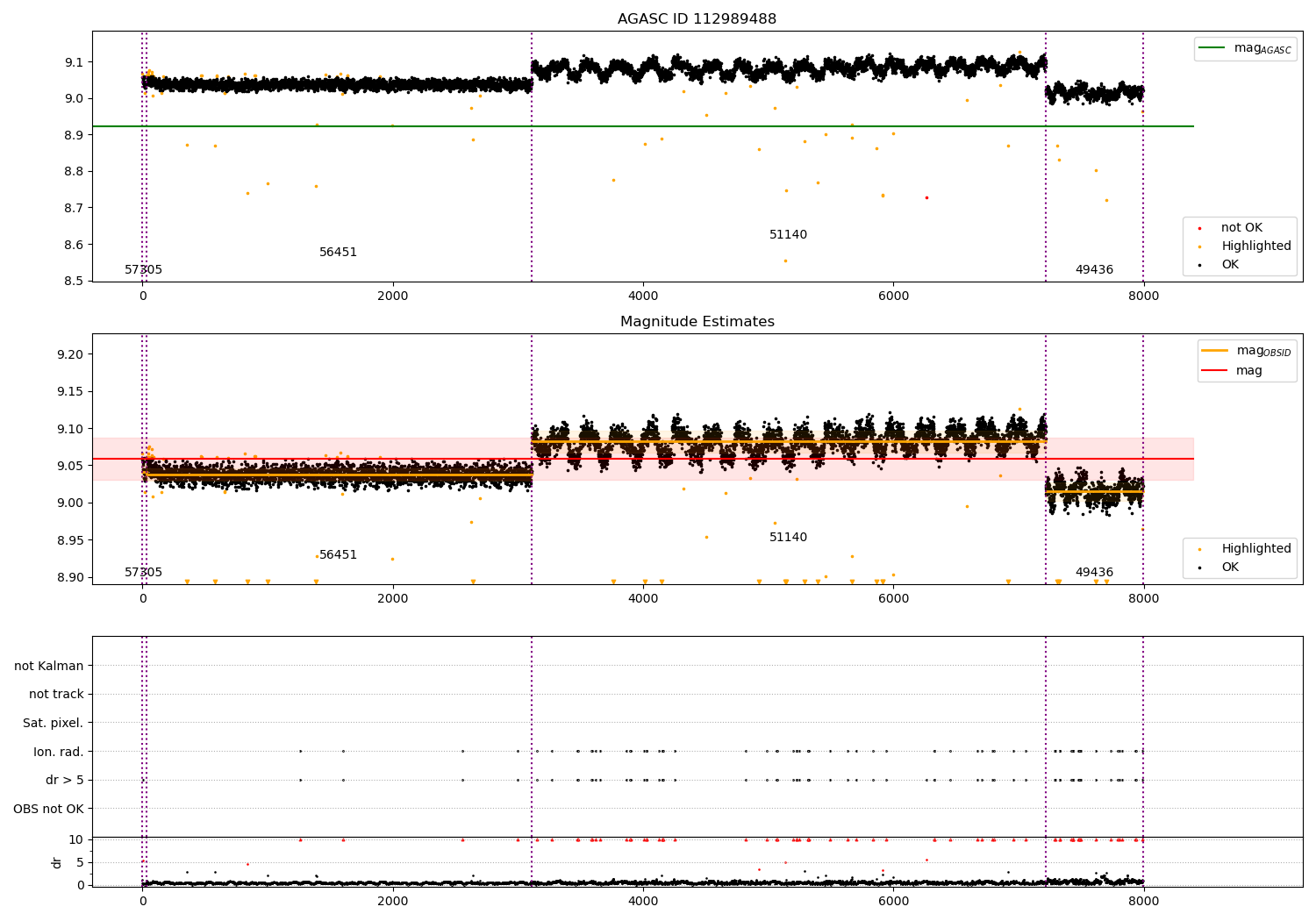1316x921 pixels.
Task: Click the 'Ion. rad.' row label
Action: [59, 752]
